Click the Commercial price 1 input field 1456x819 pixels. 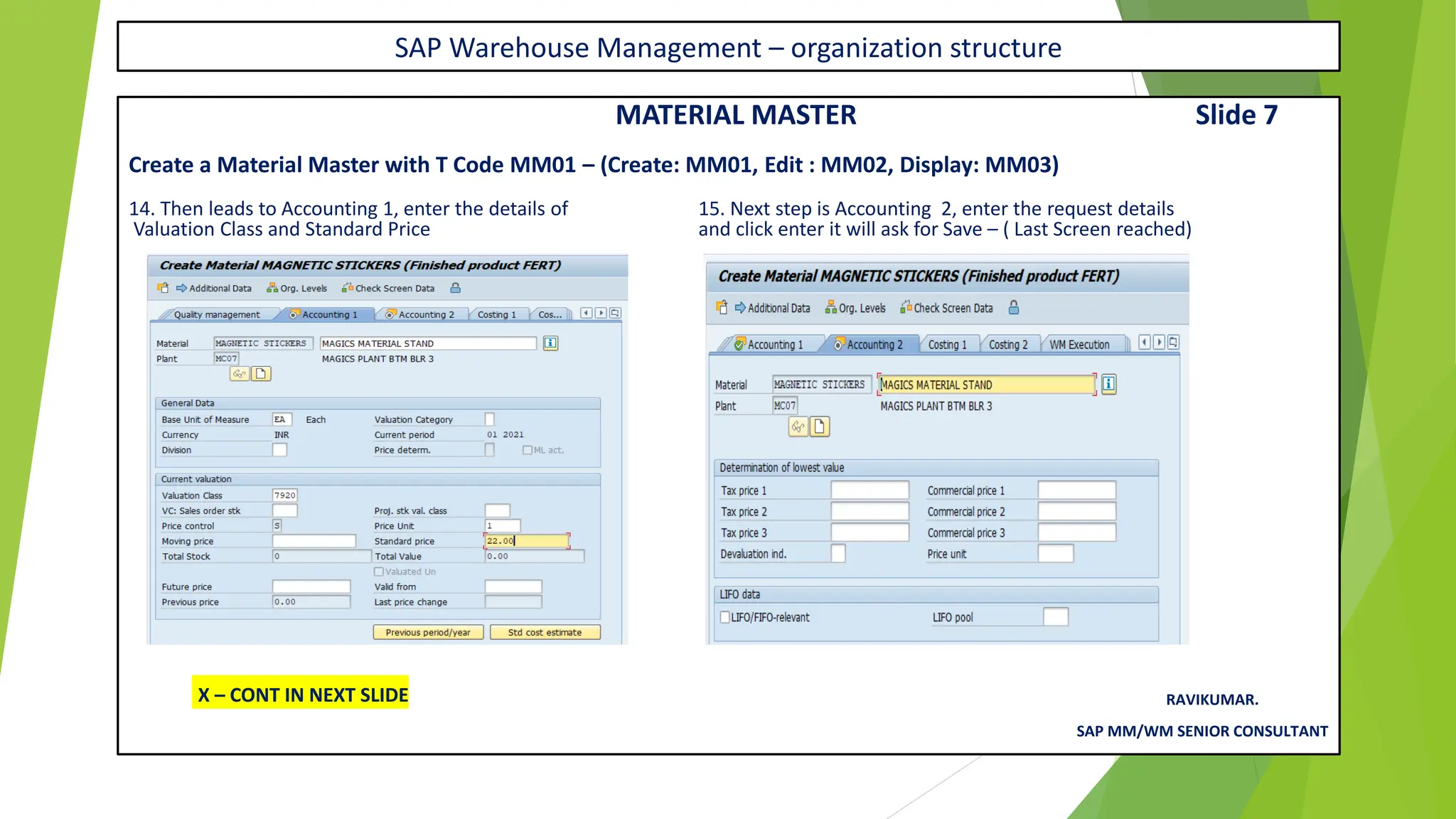(1077, 491)
